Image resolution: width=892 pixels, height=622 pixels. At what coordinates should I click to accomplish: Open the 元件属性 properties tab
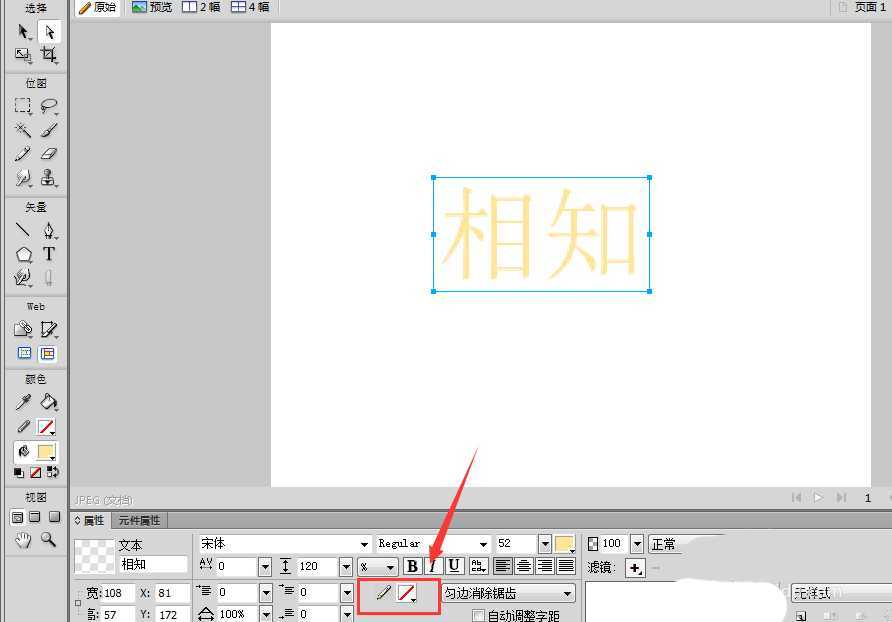140,519
